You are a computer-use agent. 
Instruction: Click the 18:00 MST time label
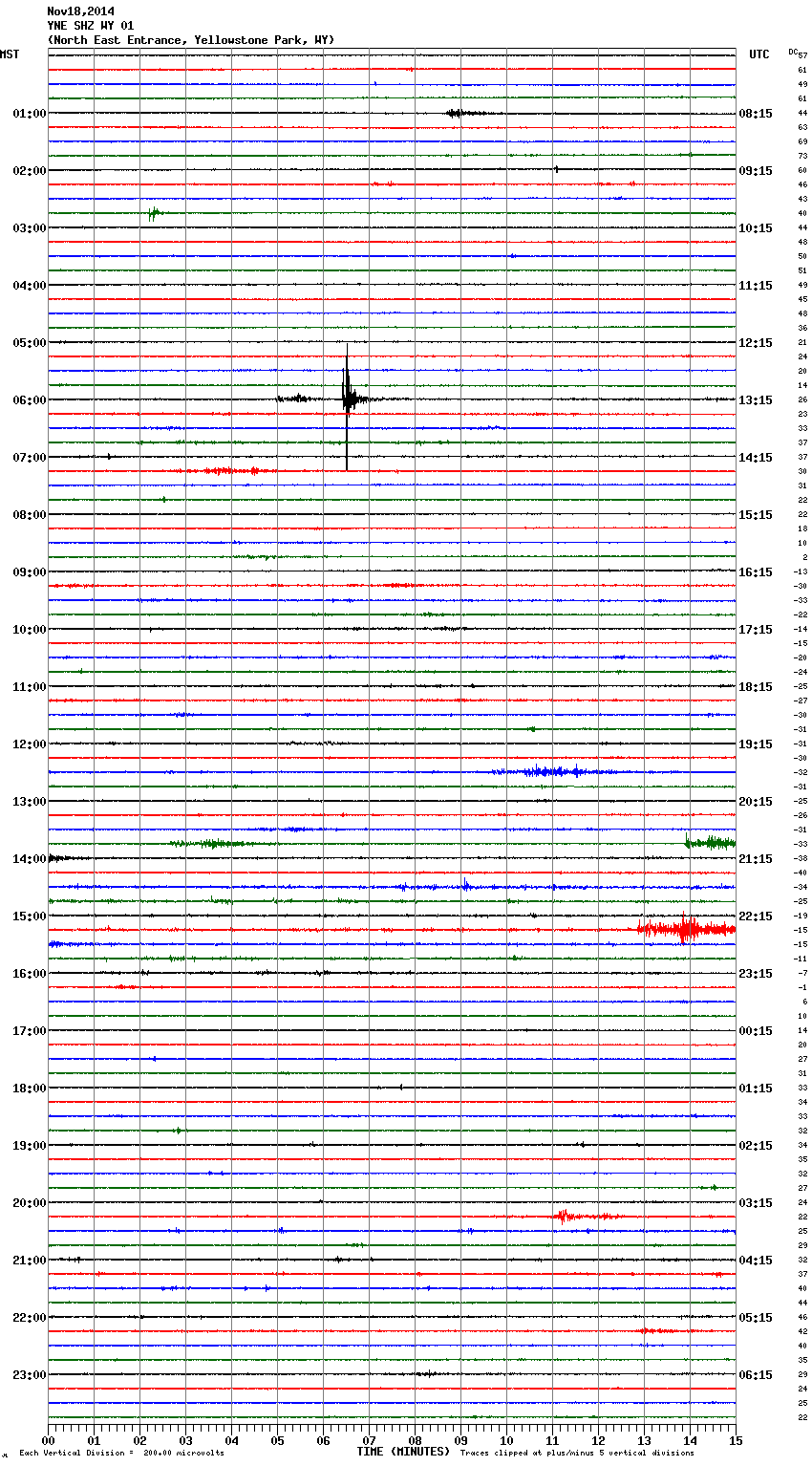click(29, 1089)
